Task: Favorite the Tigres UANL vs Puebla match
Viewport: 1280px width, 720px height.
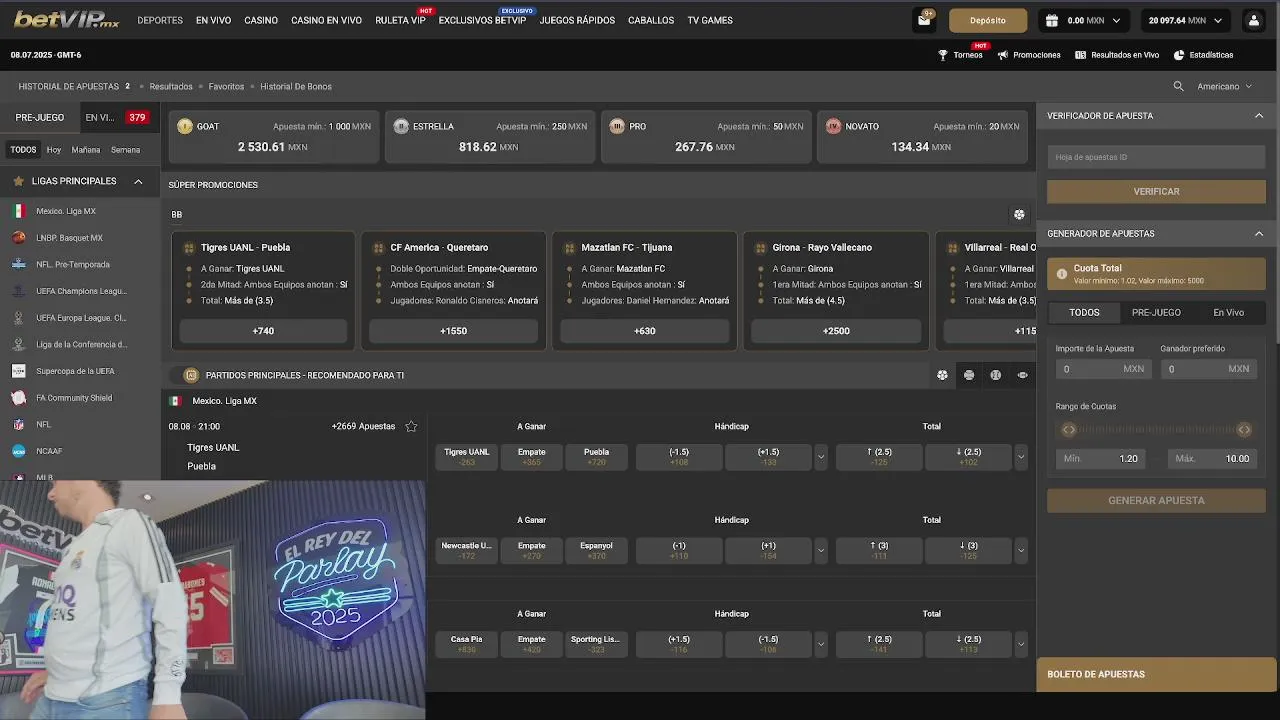Action: click(x=411, y=426)
